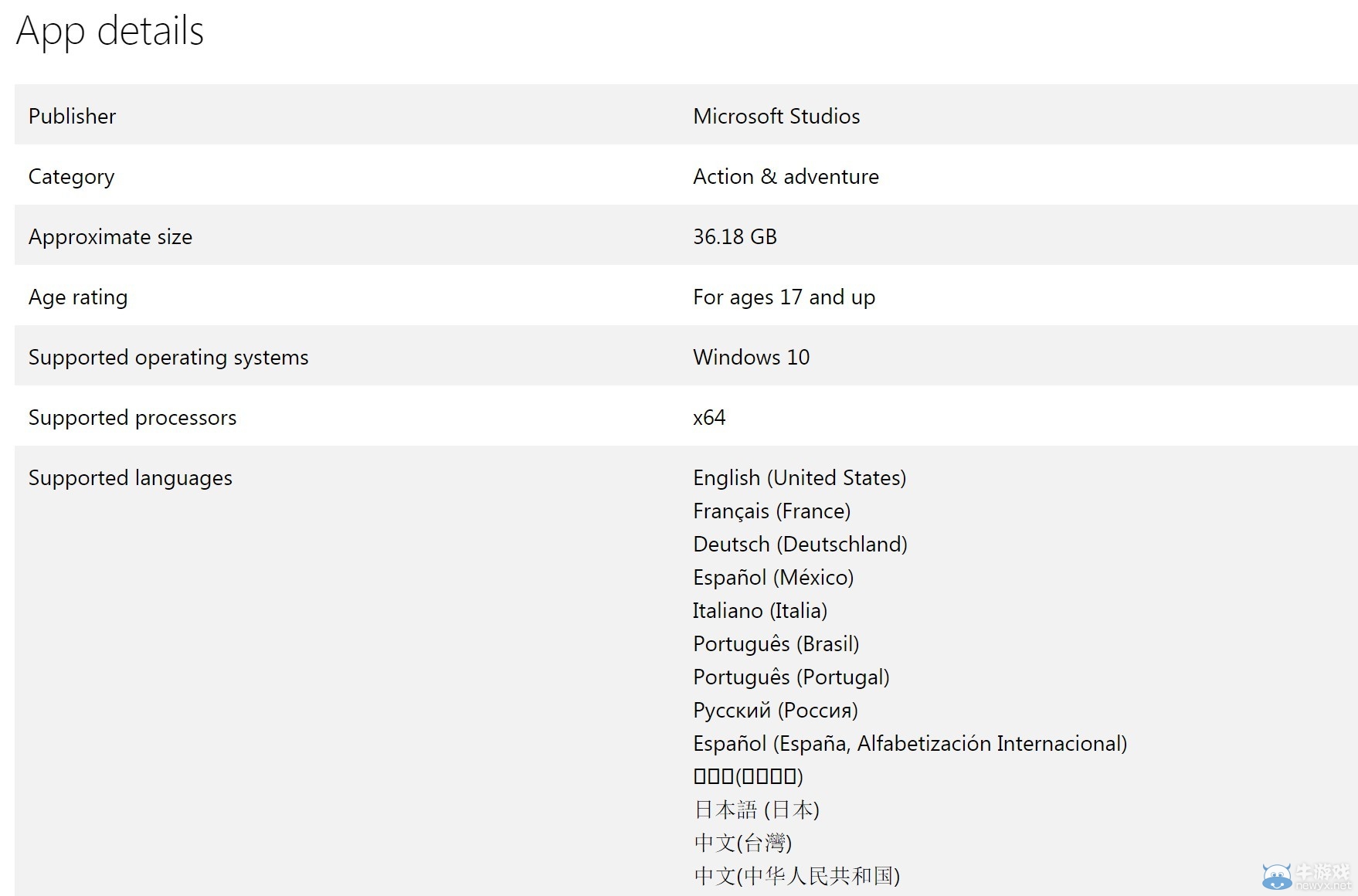Click 'Español (México)' language entry
The image size is (1358, 896).
[773, 578]
